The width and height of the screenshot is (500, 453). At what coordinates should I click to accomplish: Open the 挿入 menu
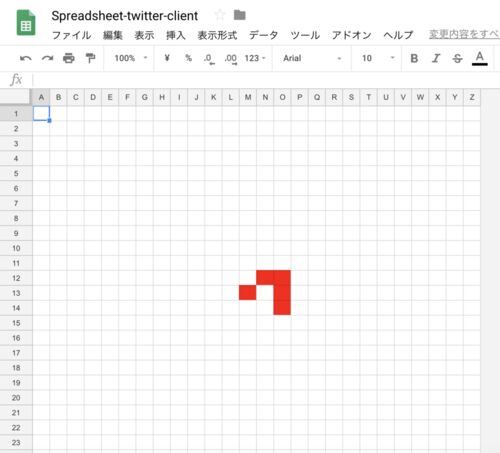176,35
